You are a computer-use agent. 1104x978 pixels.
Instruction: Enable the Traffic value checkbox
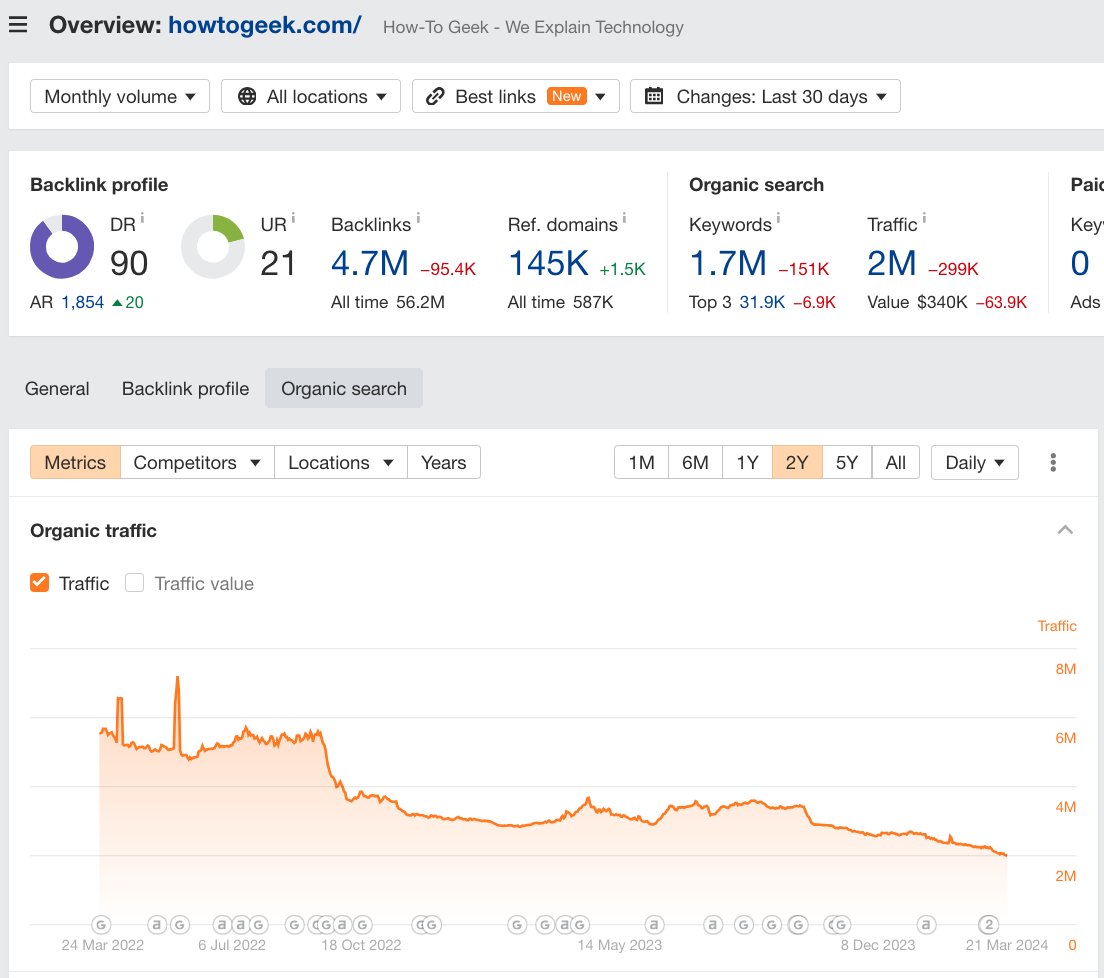coord(134,582)
